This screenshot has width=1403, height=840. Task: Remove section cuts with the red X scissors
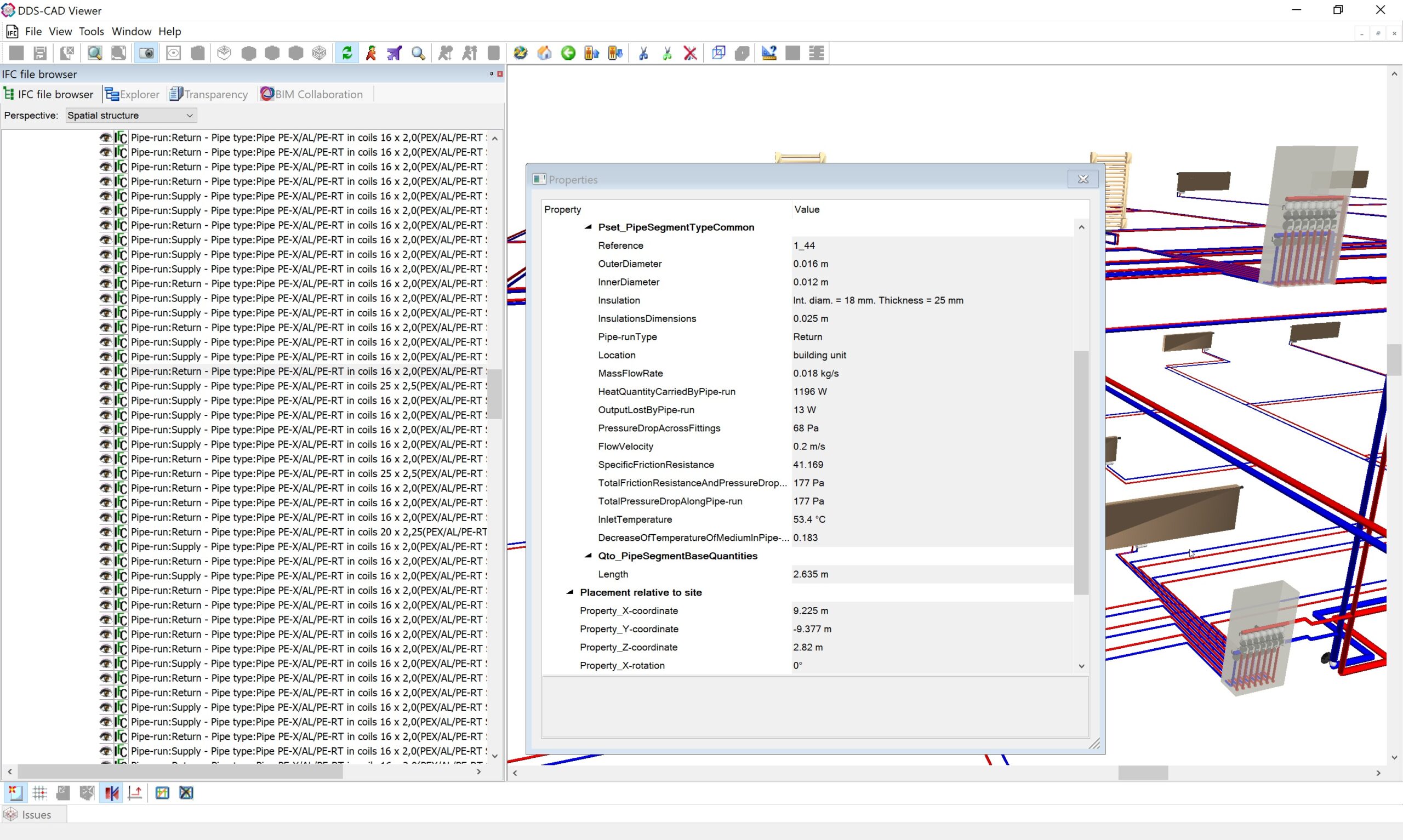click(x=690, y=53)
